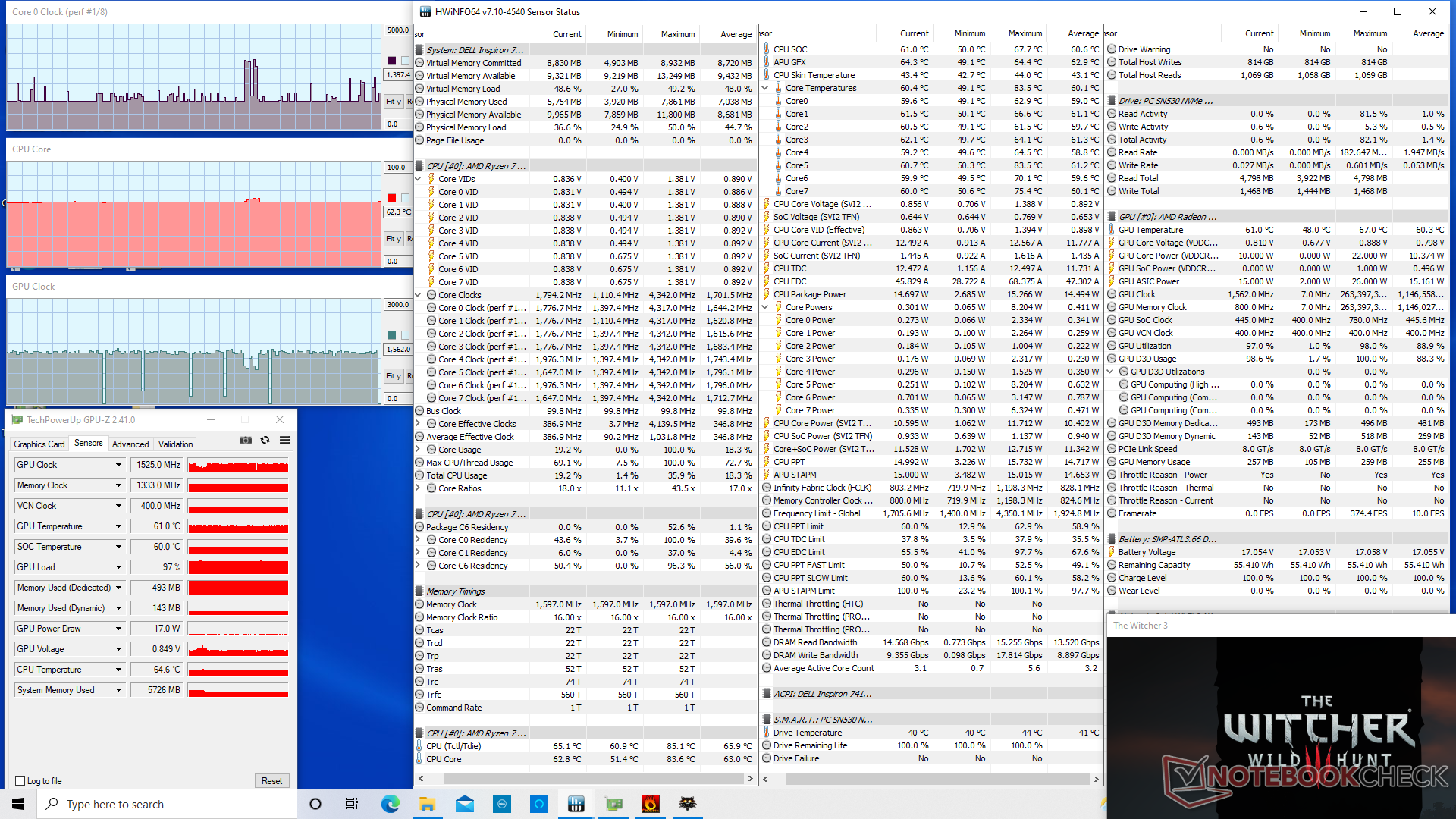This screenshot has height=819, width=1456.
Task: Click the GPU-Z refresh icon
Action: point(265,440)
